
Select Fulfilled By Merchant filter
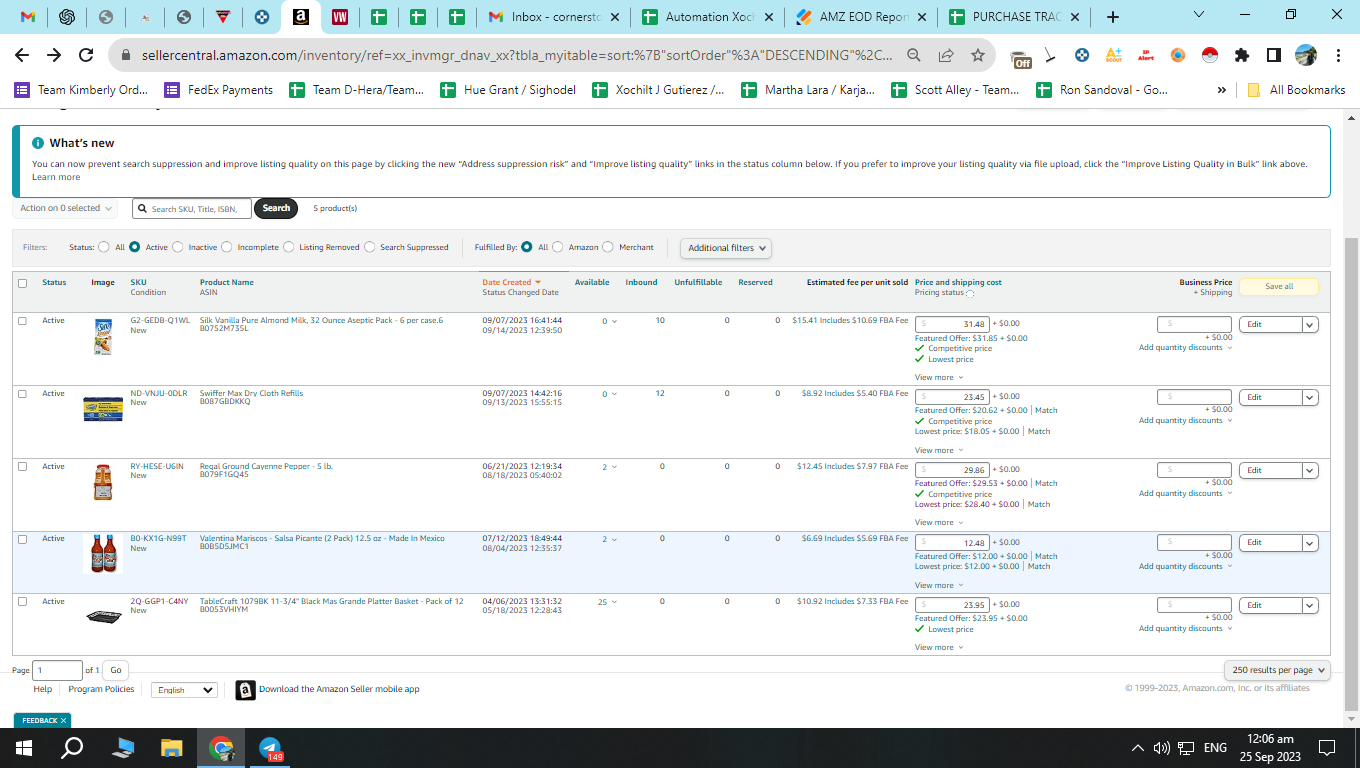pos(608,247)
